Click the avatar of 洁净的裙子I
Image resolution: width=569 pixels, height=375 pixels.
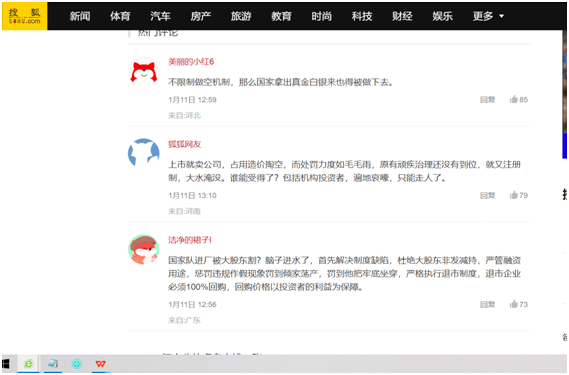[x=144, y=249]
